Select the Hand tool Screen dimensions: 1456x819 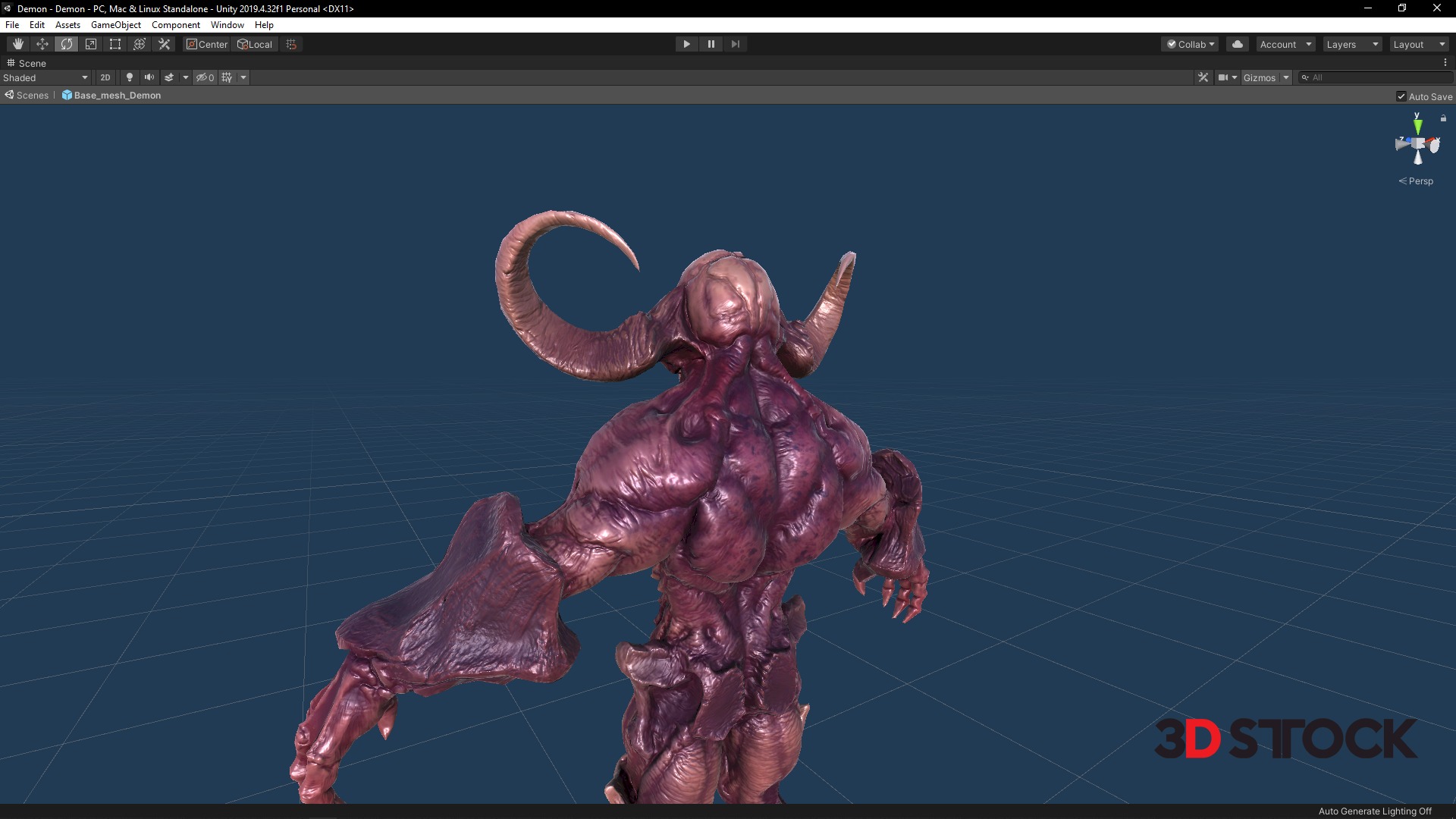pyautogui.click(x=18, y=44)
